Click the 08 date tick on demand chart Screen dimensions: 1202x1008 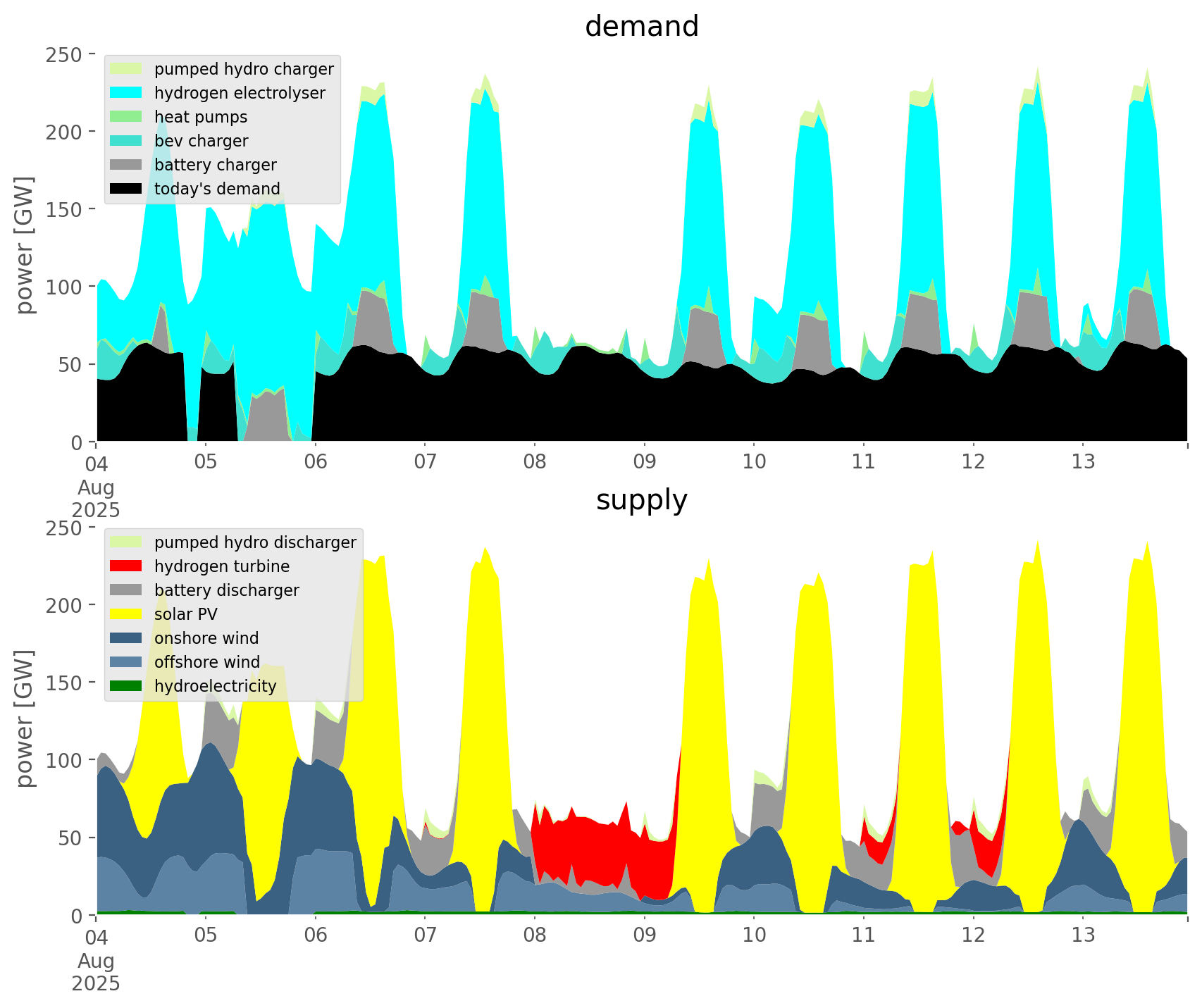535,462
